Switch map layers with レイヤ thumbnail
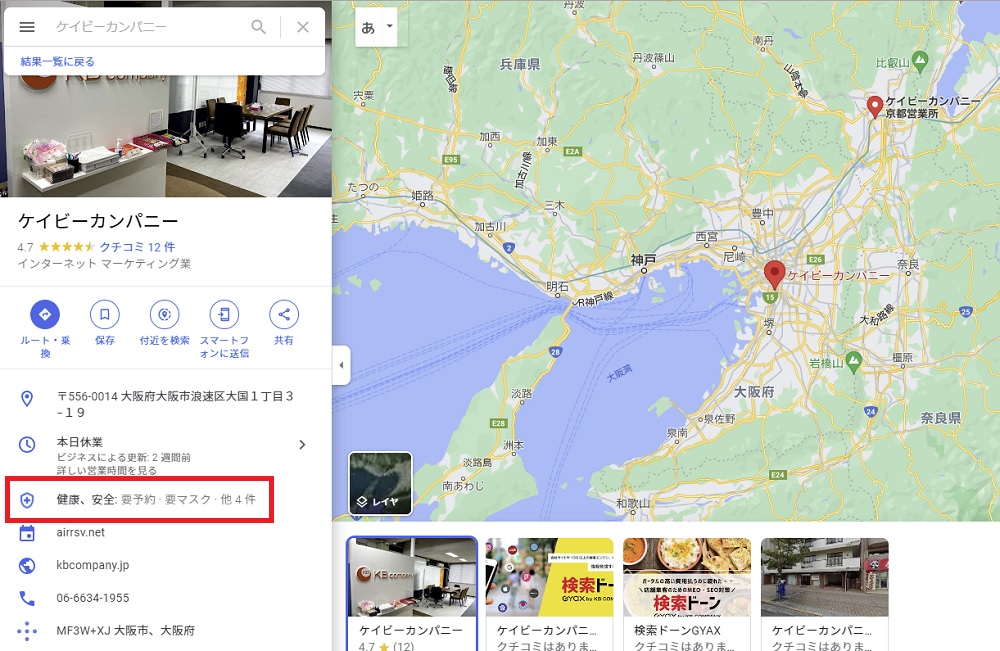Screen dimensions: 1000x651 (x=380, y=483)
